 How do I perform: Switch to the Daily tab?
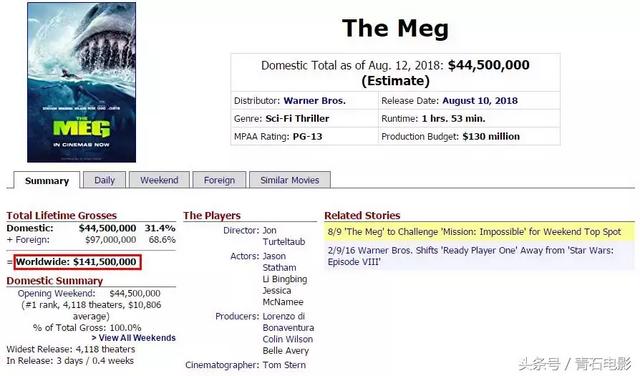104,180
